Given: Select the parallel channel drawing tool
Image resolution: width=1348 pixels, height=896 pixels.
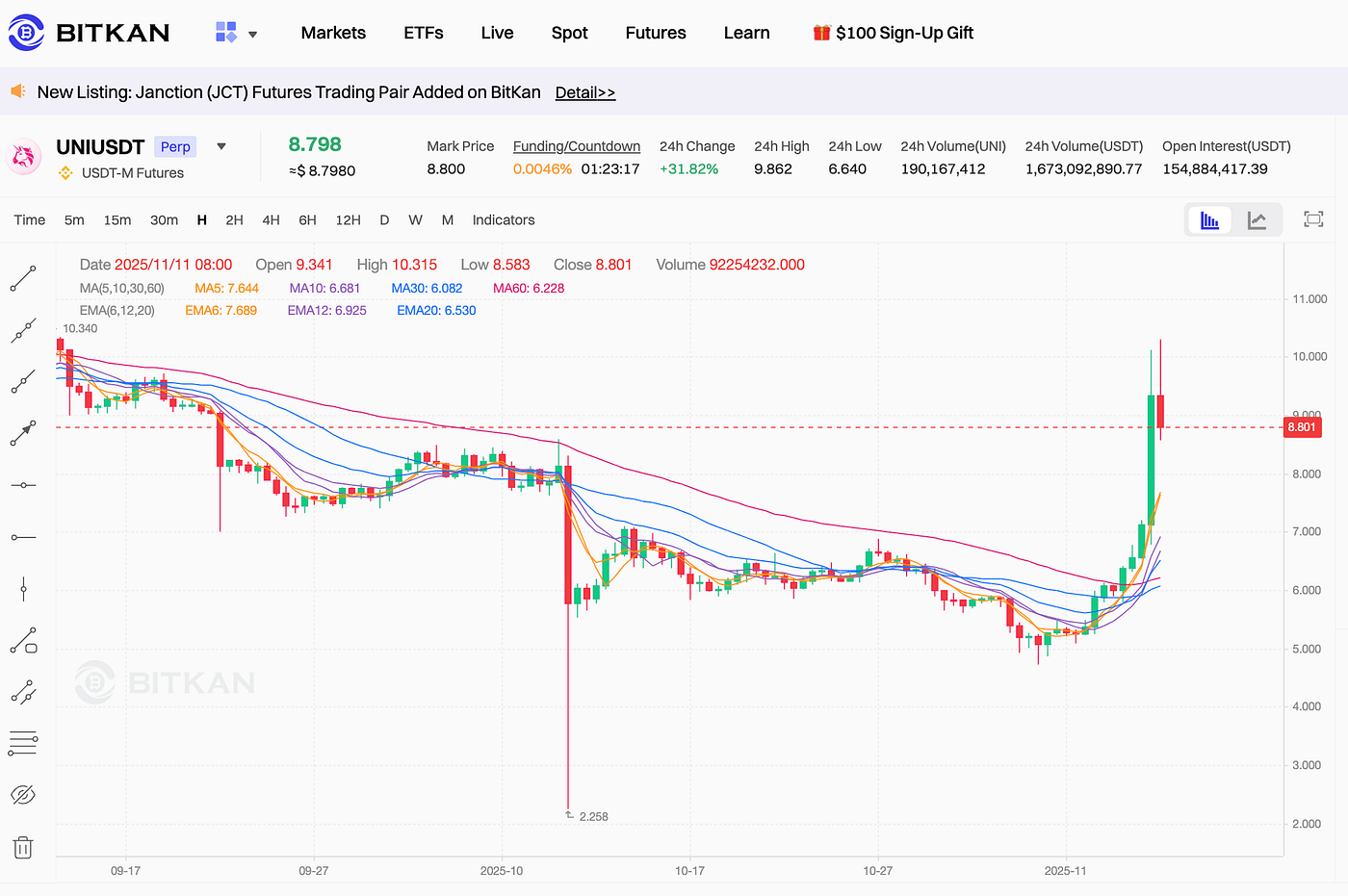Looking at the screenshot, I should coord(23,692).
